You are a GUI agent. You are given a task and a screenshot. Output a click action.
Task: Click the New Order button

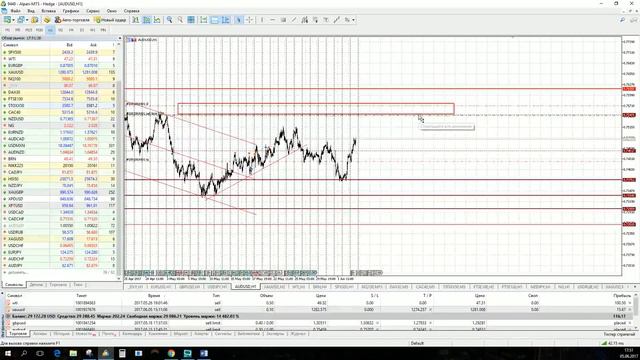(111, 20)
